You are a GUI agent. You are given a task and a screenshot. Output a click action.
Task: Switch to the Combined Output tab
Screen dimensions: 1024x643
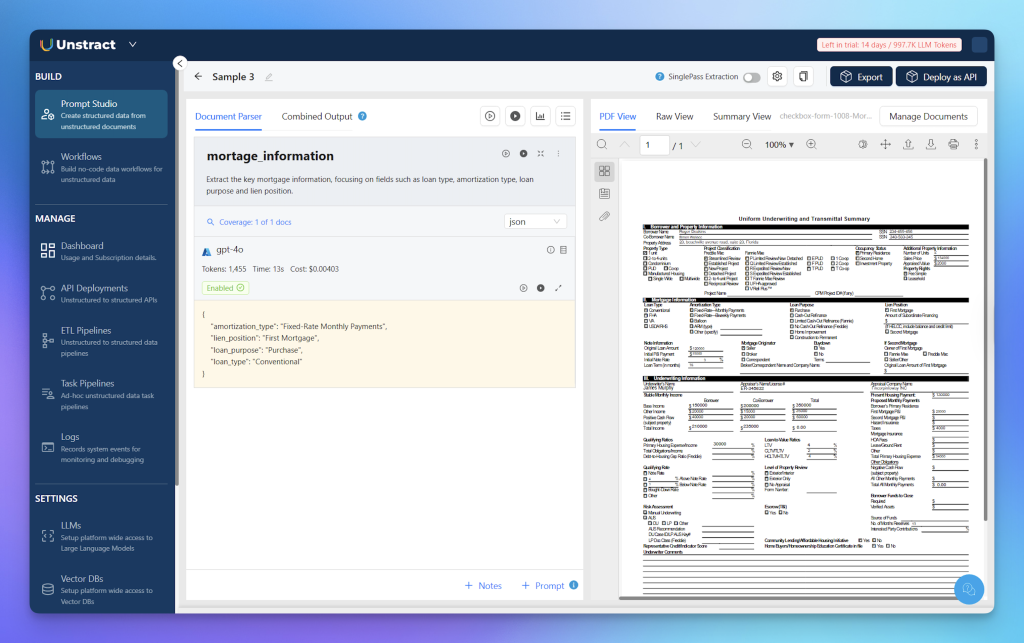(x=317, y=116)
